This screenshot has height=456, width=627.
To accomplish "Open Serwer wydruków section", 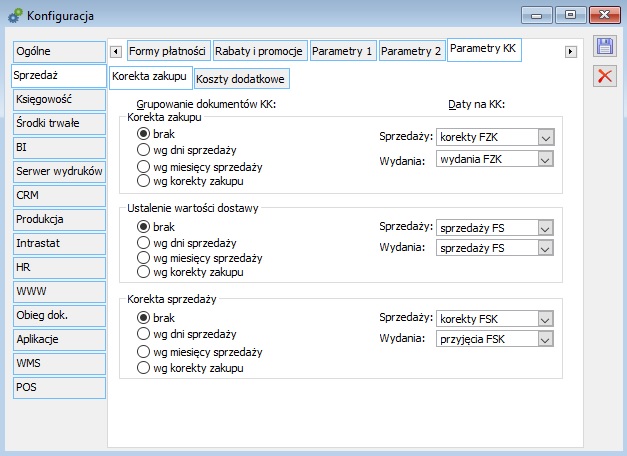I will pos(59,172).
